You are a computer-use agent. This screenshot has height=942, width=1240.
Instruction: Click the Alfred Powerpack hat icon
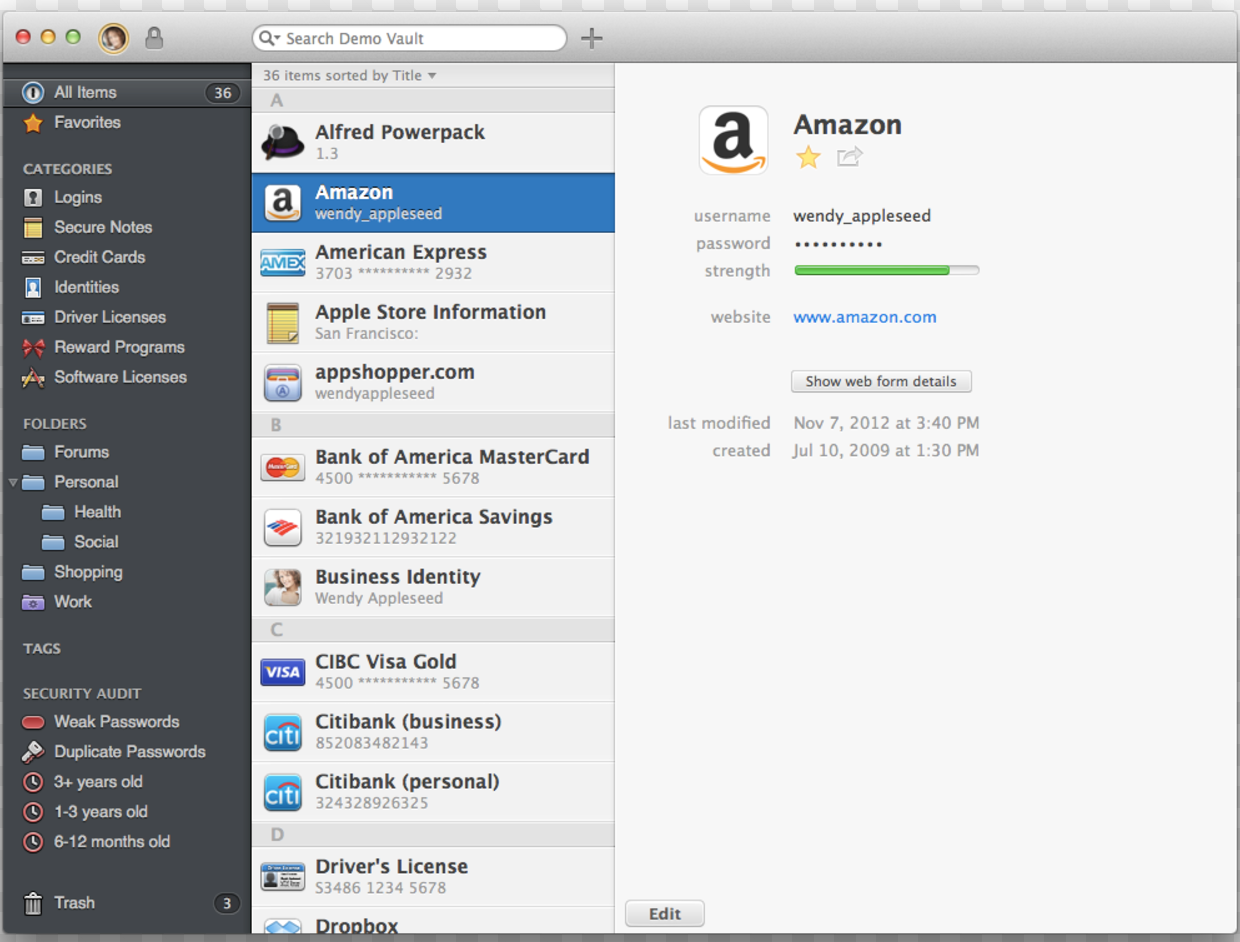(x=283, y=142)
